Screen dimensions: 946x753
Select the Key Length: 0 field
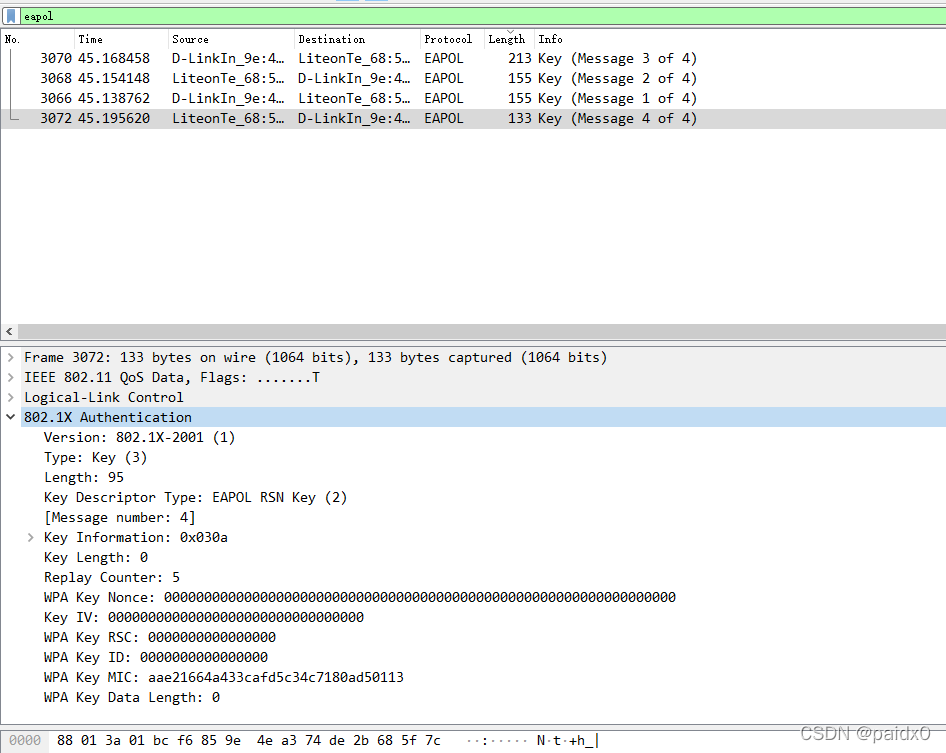[x=96, y=557]
